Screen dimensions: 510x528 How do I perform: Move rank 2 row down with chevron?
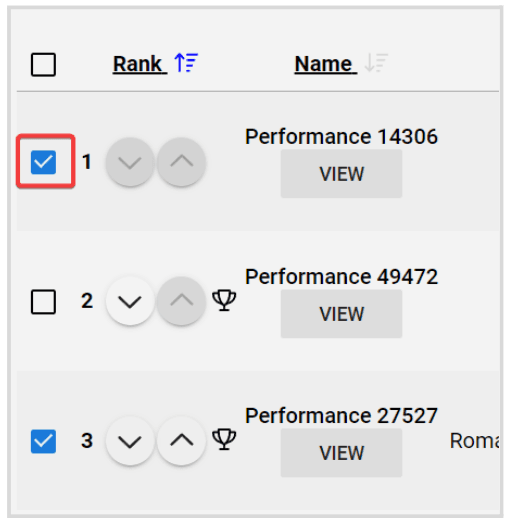tap(130, 301)
